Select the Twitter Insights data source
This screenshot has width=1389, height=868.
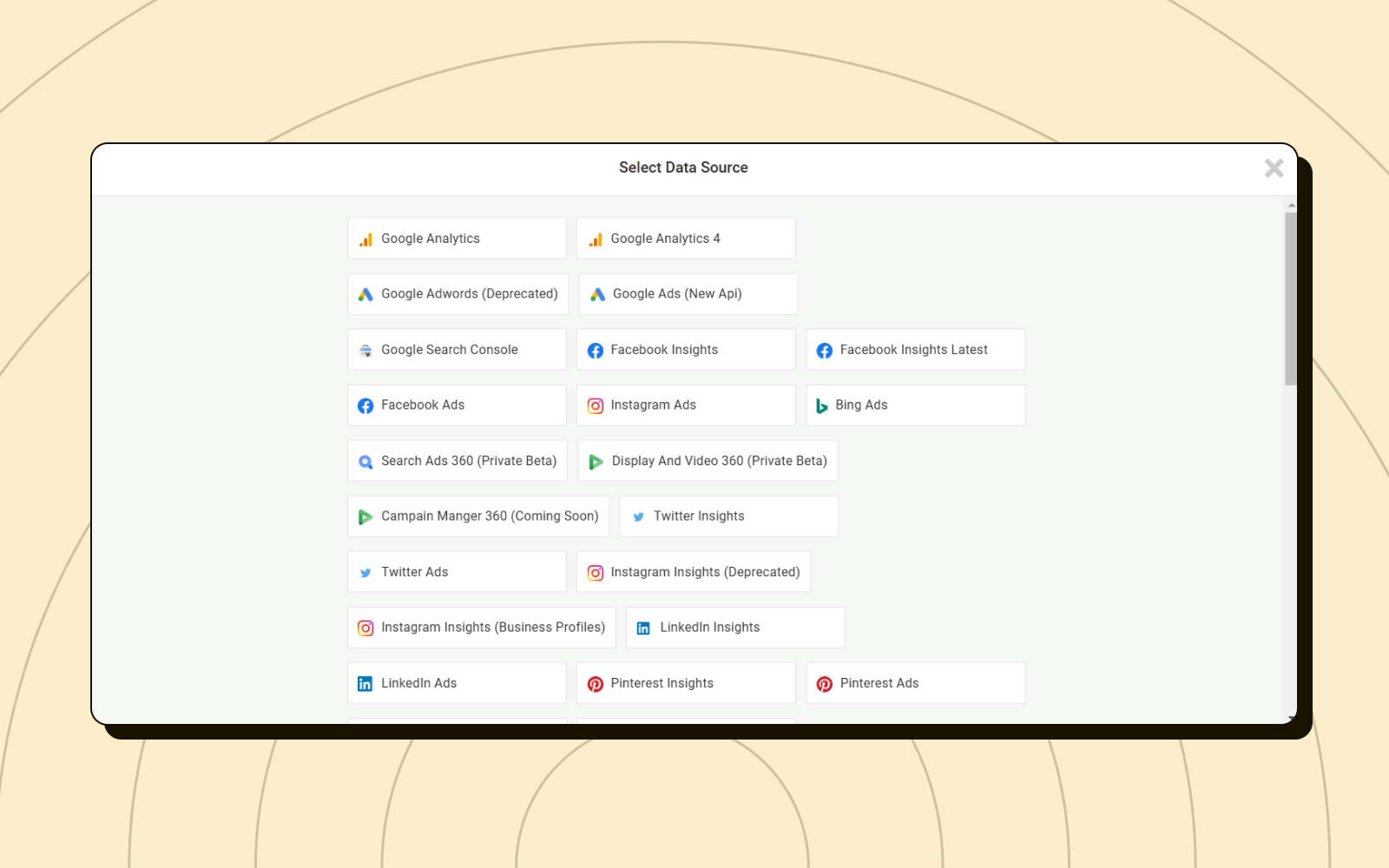(729, 516)
